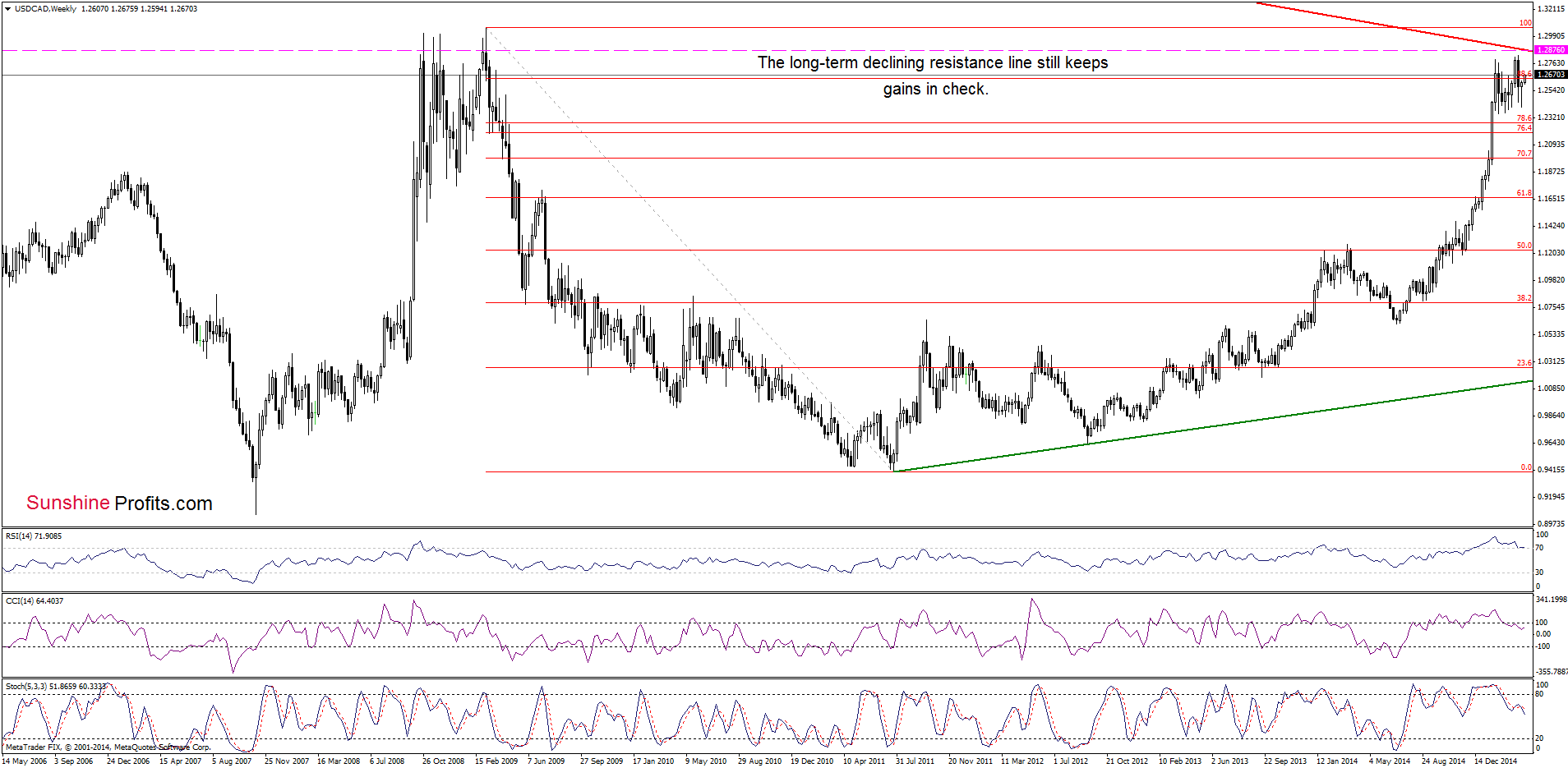Click the 50.0 Fibonacci level label
This screenshot has height=768, width=1568.
(x=1524, y=246)
